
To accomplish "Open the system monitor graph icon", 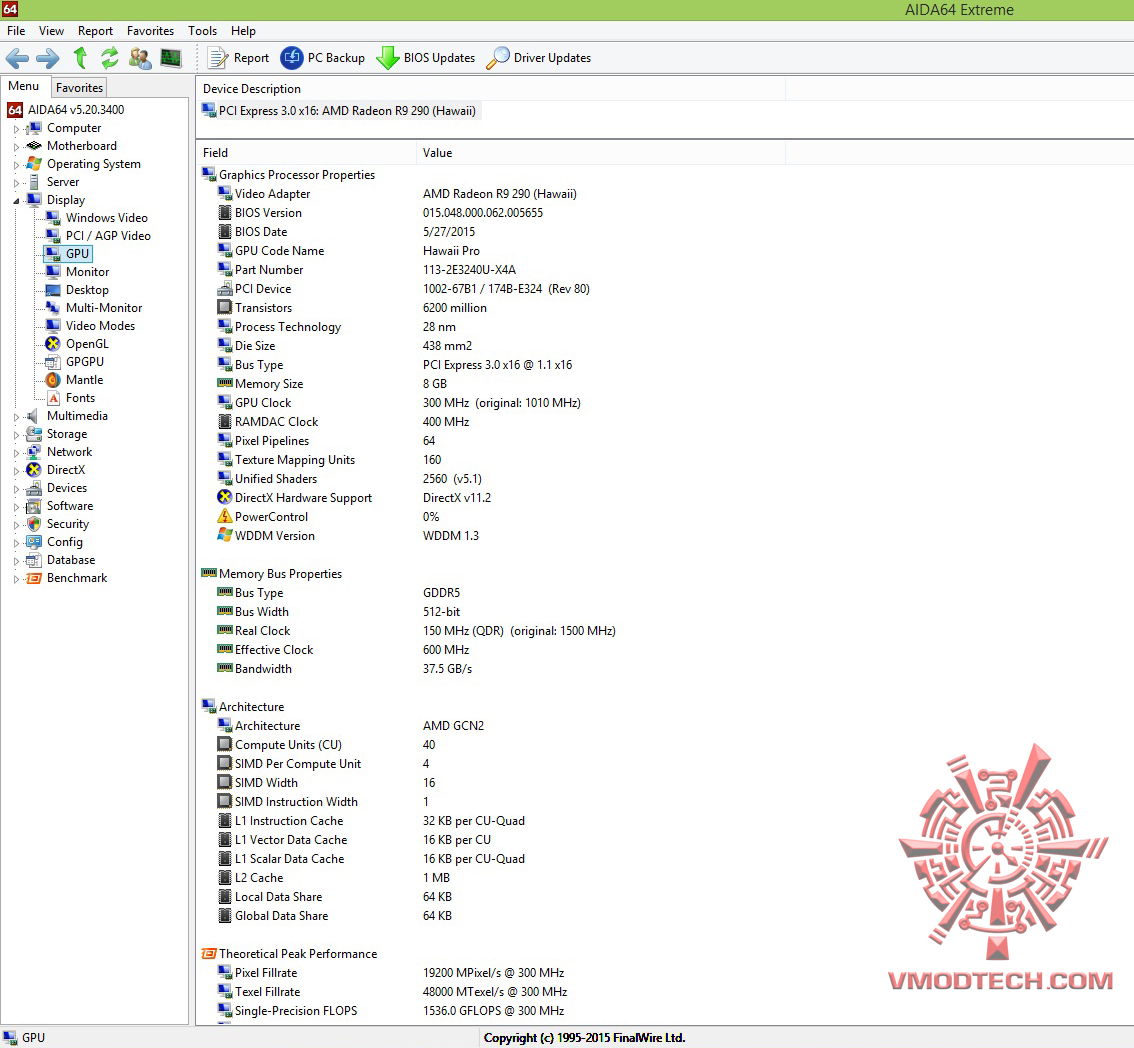I will coord(171,58).
